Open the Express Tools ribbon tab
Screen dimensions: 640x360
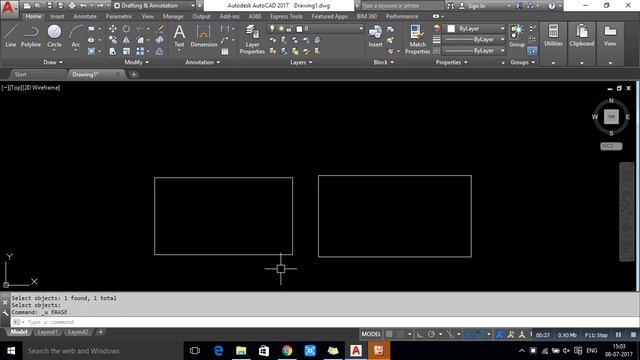click(286, 16)
